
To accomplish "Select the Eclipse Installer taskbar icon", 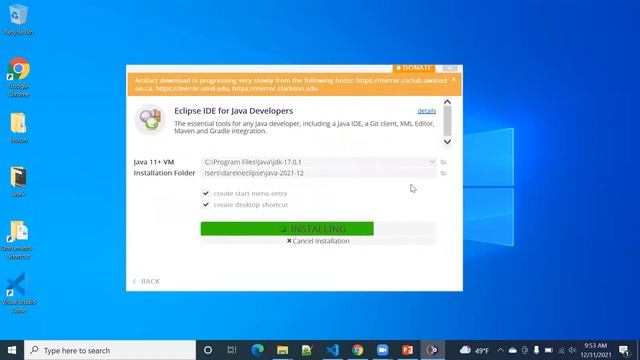I will [433, 350].
